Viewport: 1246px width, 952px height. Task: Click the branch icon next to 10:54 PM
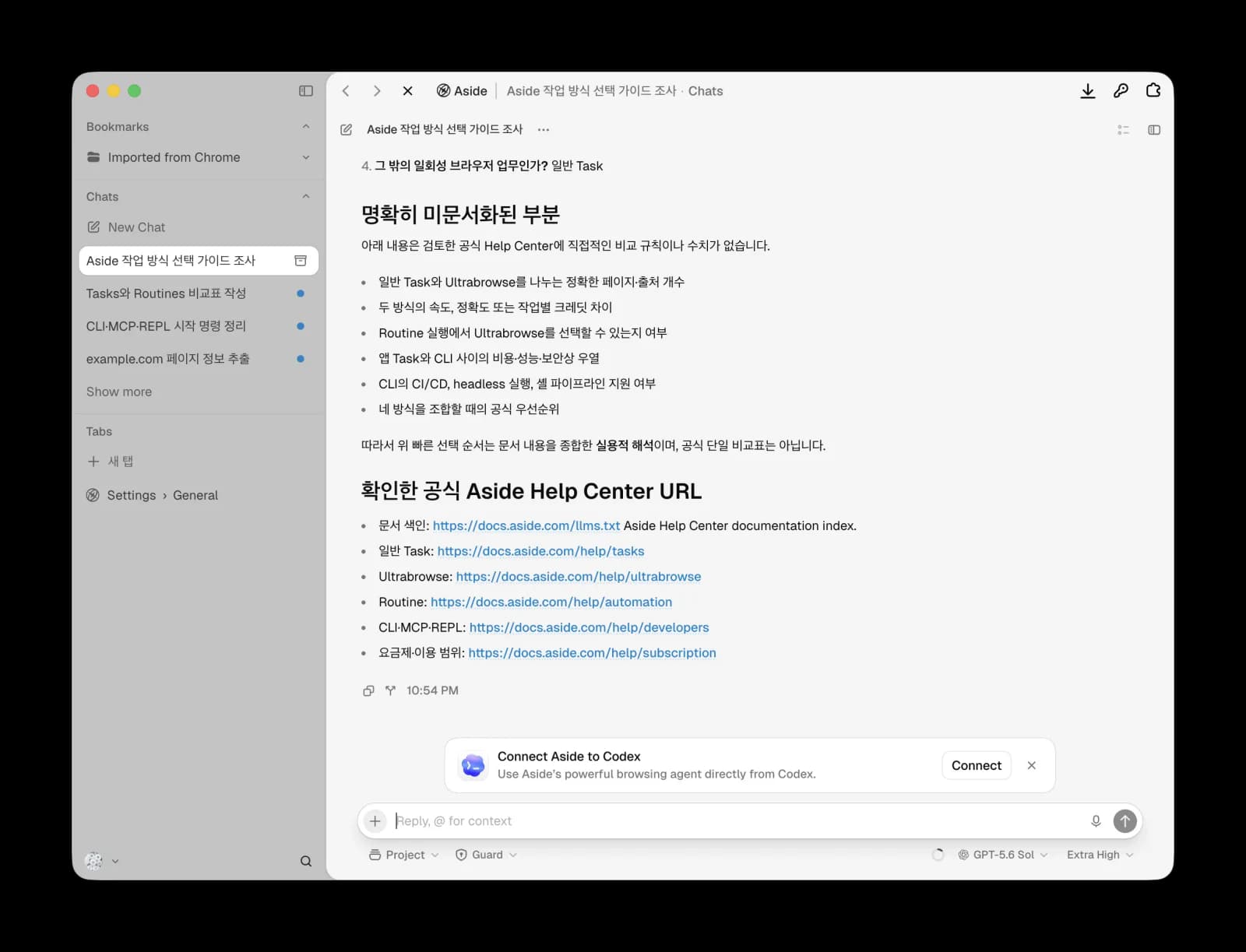pyautogui.click(x=390, y=690)
